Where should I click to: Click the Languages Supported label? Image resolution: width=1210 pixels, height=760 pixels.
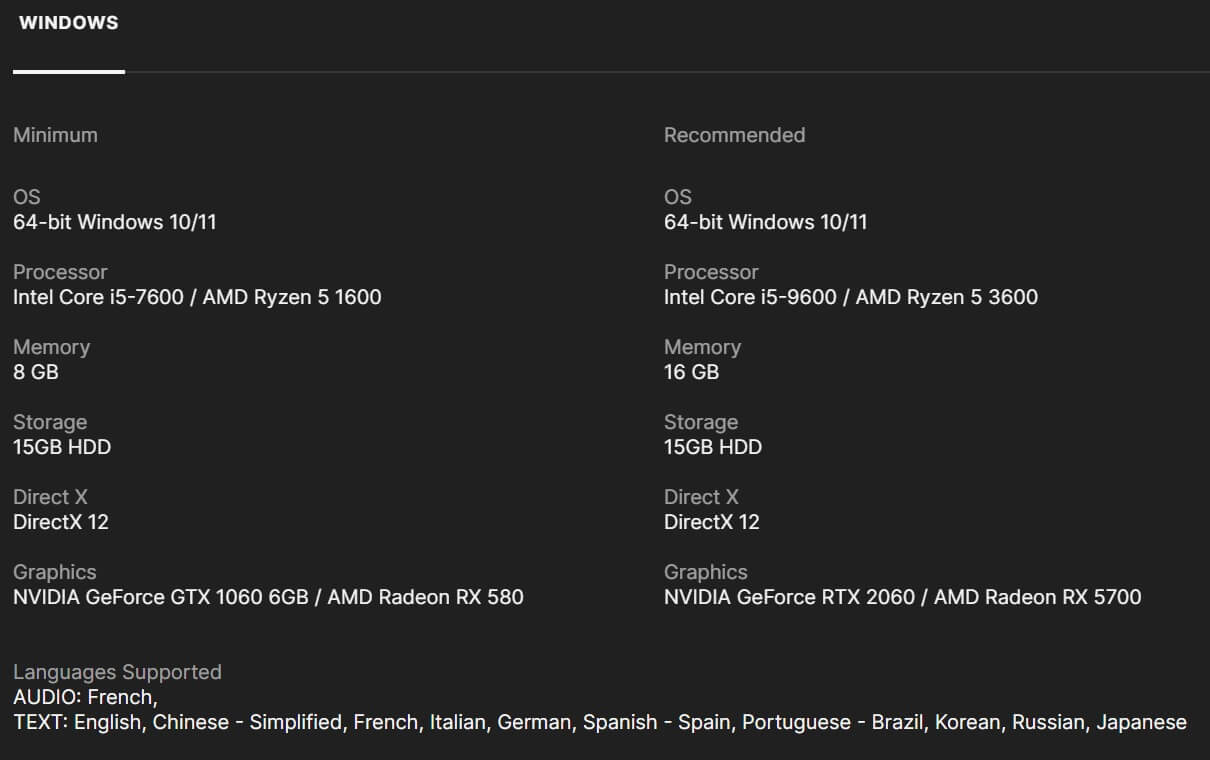[x=117, y=672]
